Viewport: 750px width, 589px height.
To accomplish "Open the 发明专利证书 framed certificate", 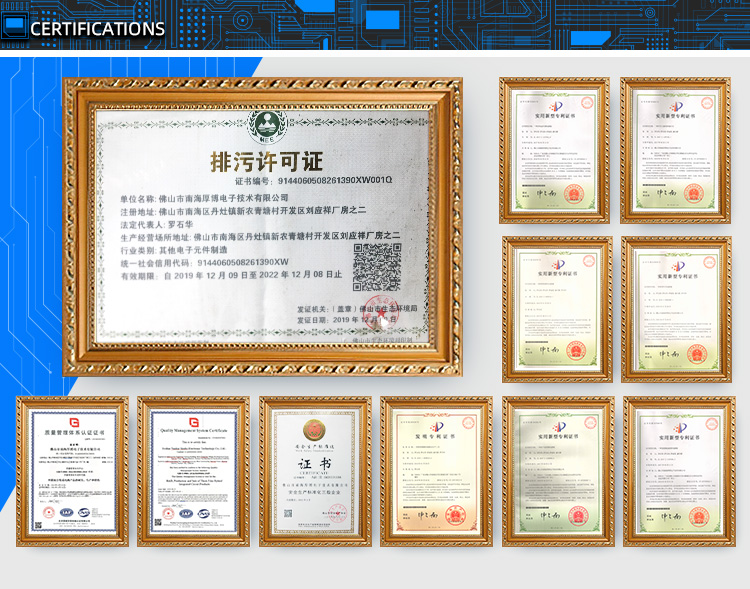I will click(437, 470).
